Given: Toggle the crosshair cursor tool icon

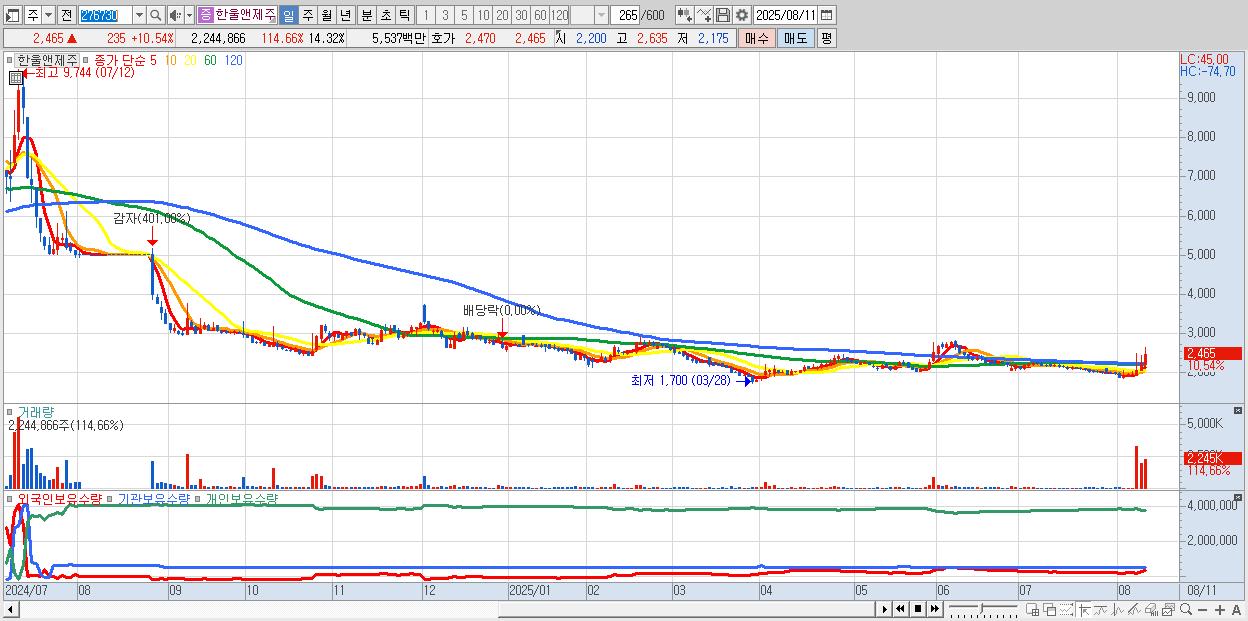Looking at the screenshot, I should pyautogui.click(x=1083, y=610).
